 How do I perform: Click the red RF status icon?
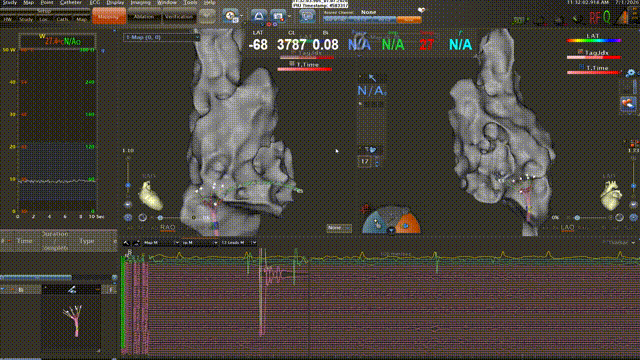(x=595, y=18)
